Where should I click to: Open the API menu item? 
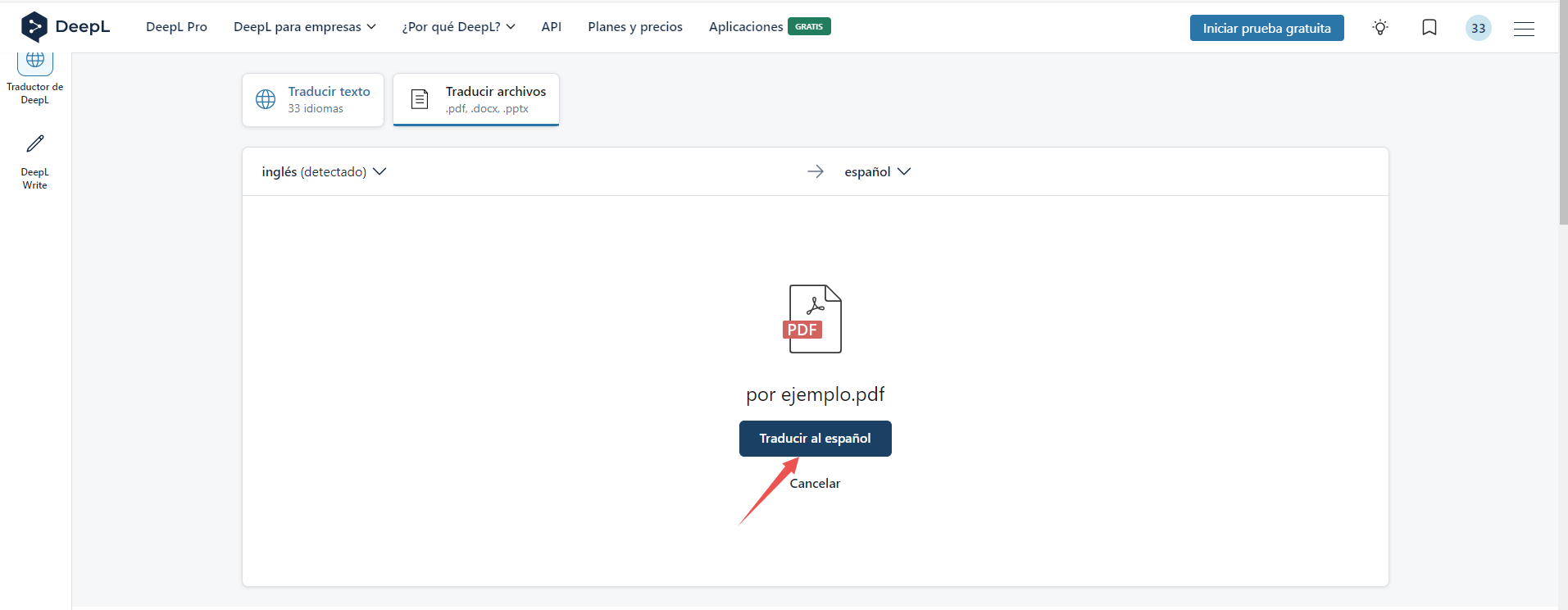click(552, 27)
